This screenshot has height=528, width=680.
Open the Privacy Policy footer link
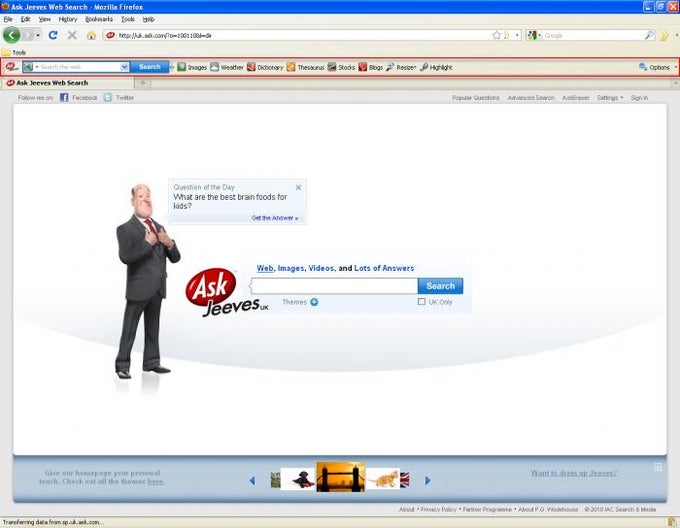[x=438, y=509]
